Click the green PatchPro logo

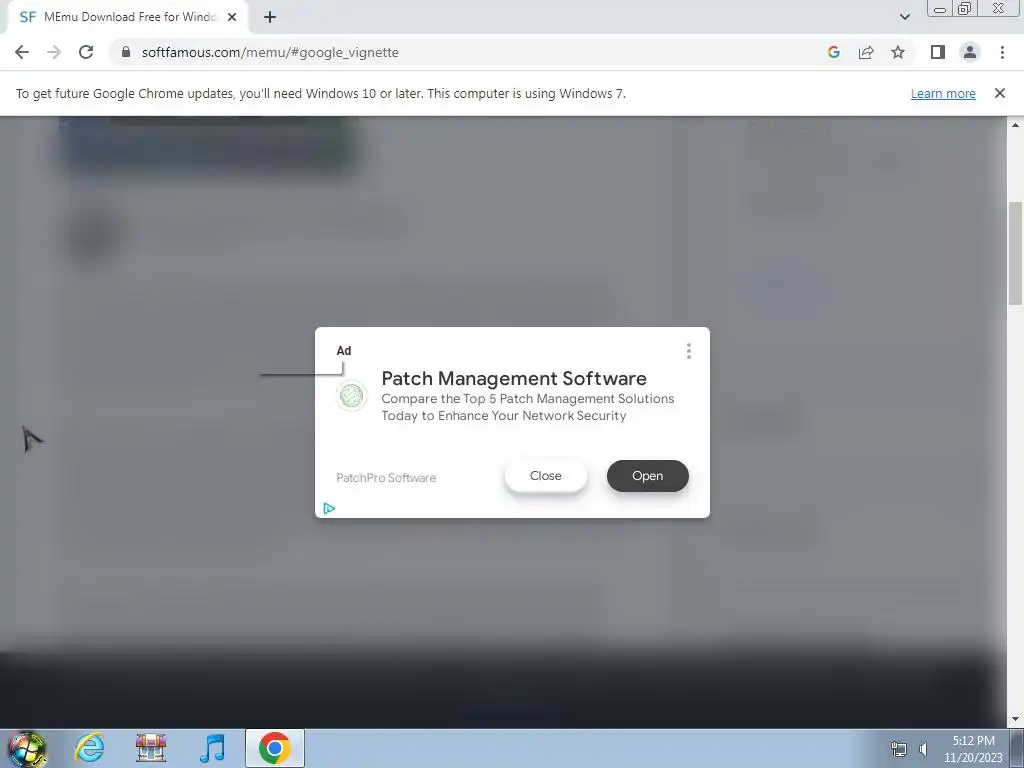[x=351, y=396]
